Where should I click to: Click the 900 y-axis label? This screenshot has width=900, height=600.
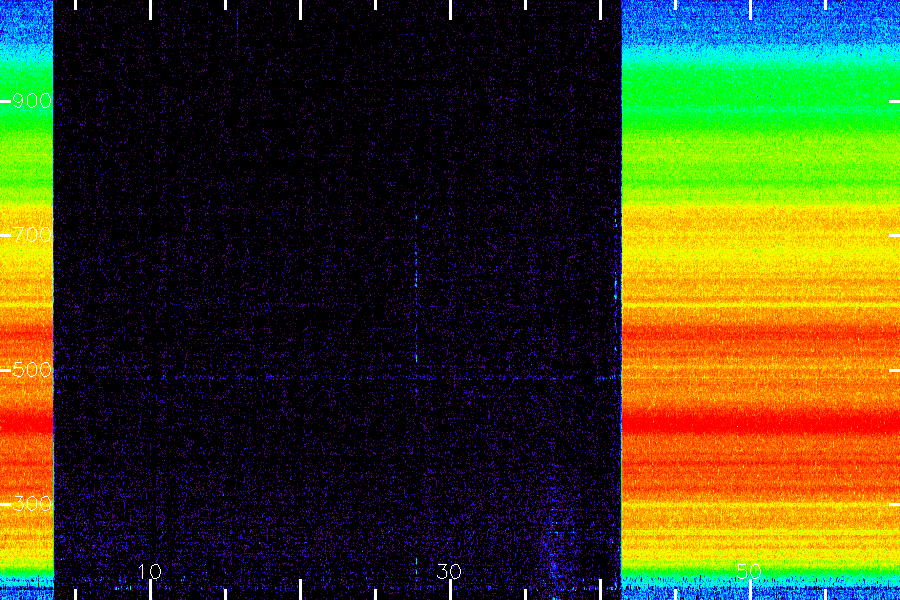[32, 101]
